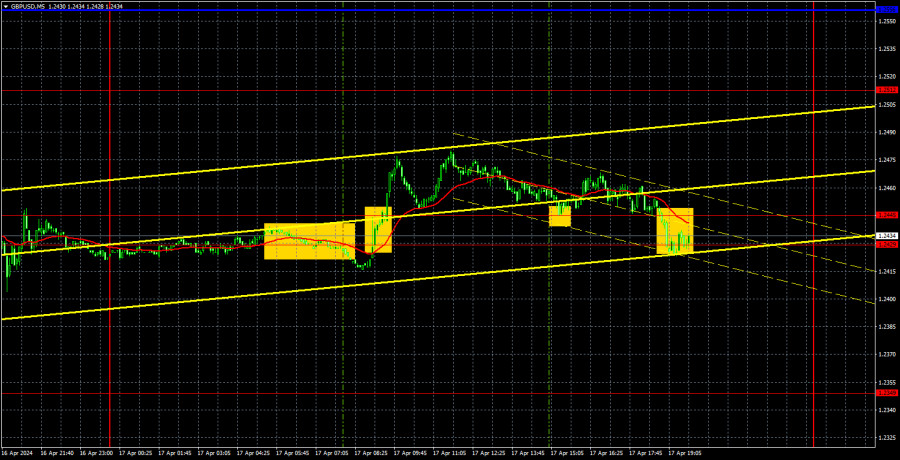The width and height of the screenshot is (900, 460).
Task: Click the 17 Apr 05:45 time label
Action: (292, 453)
